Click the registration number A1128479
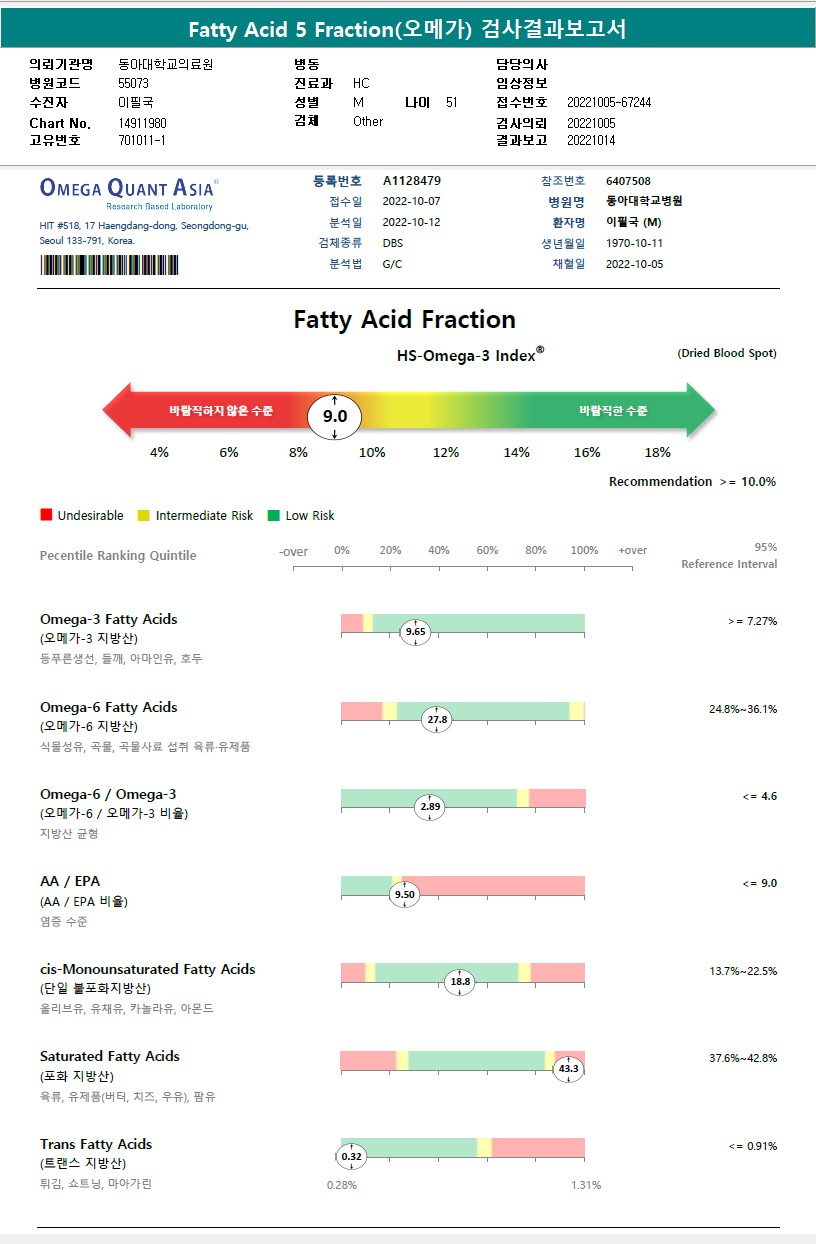 412,181
